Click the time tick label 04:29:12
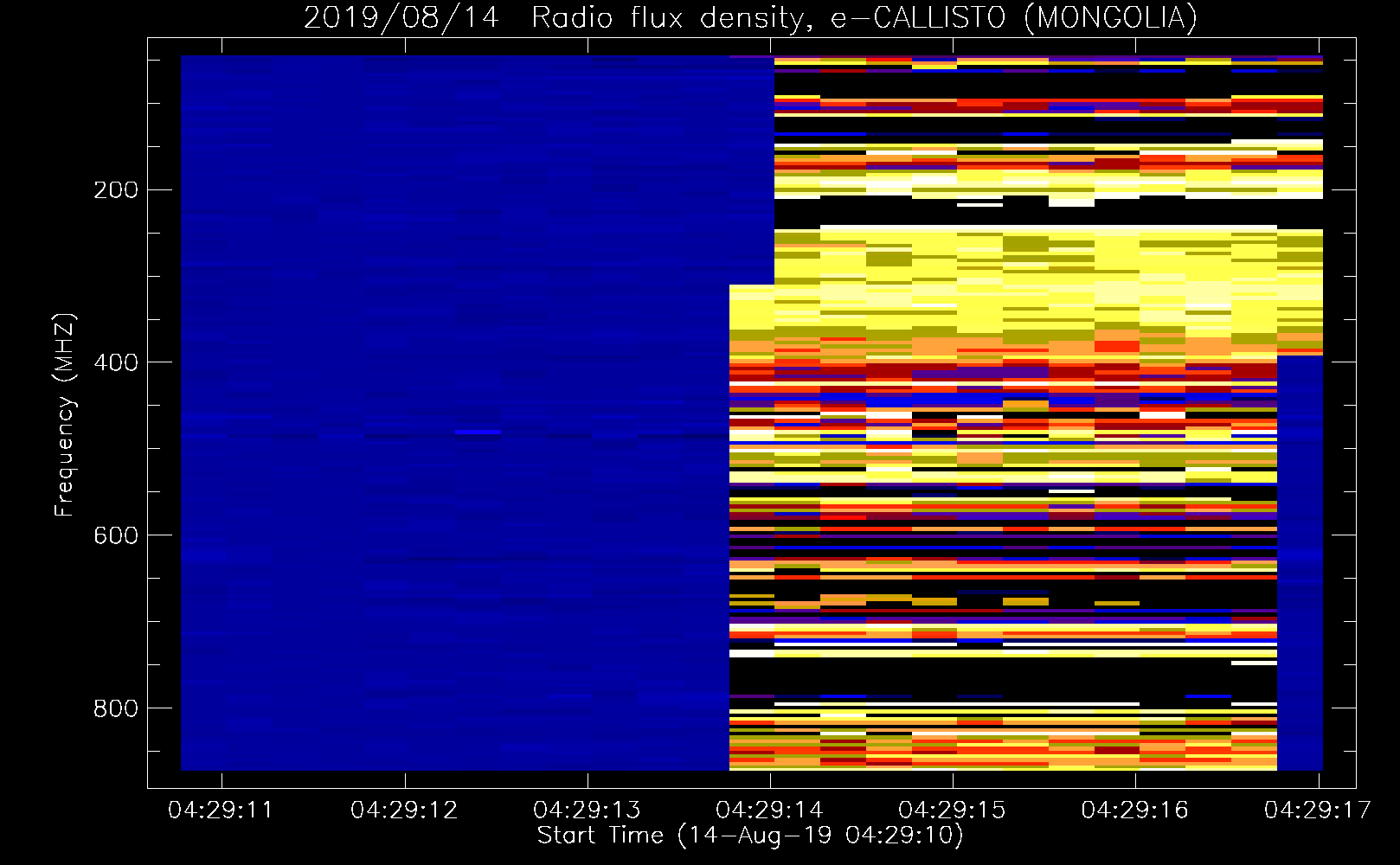This screenshot has width=1400, height=865. coord(404,811)
